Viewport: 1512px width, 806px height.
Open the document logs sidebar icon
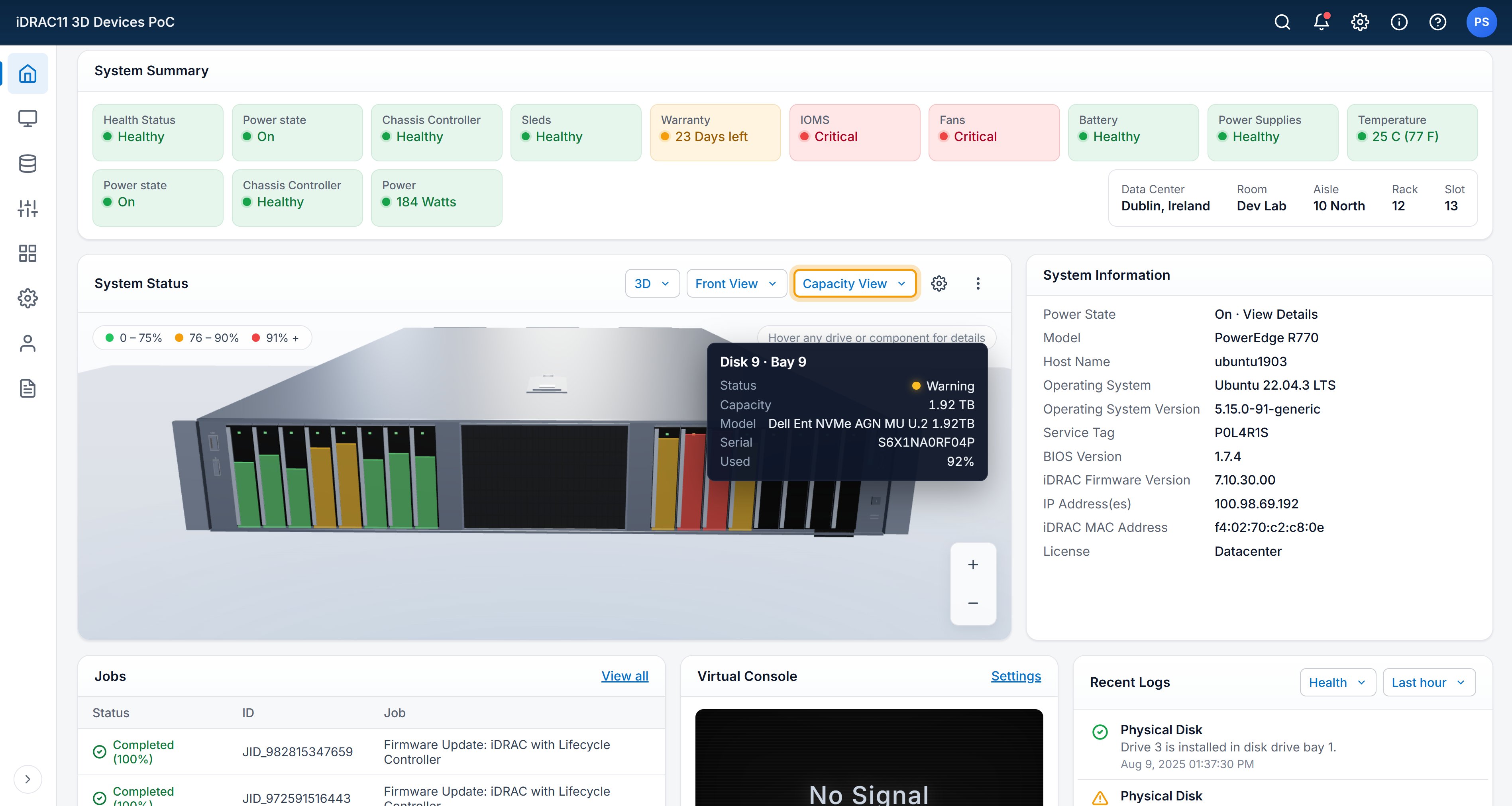coord(27,388)
